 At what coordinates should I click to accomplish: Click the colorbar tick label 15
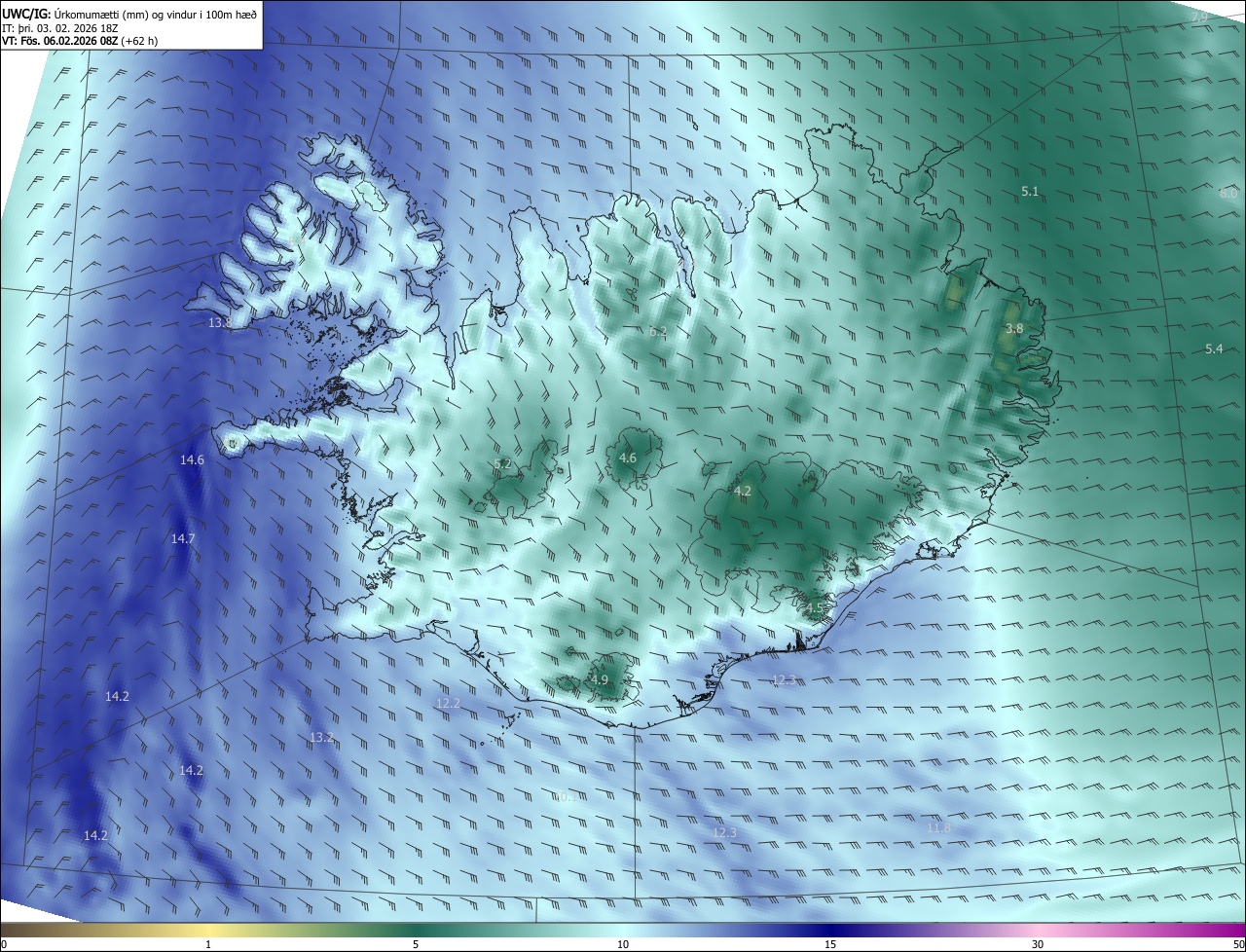coord(830,945)
